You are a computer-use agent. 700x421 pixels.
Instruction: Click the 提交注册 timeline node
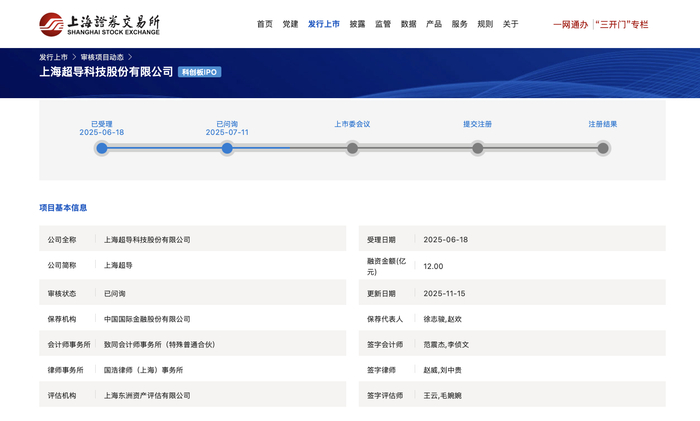click(478, 148)
